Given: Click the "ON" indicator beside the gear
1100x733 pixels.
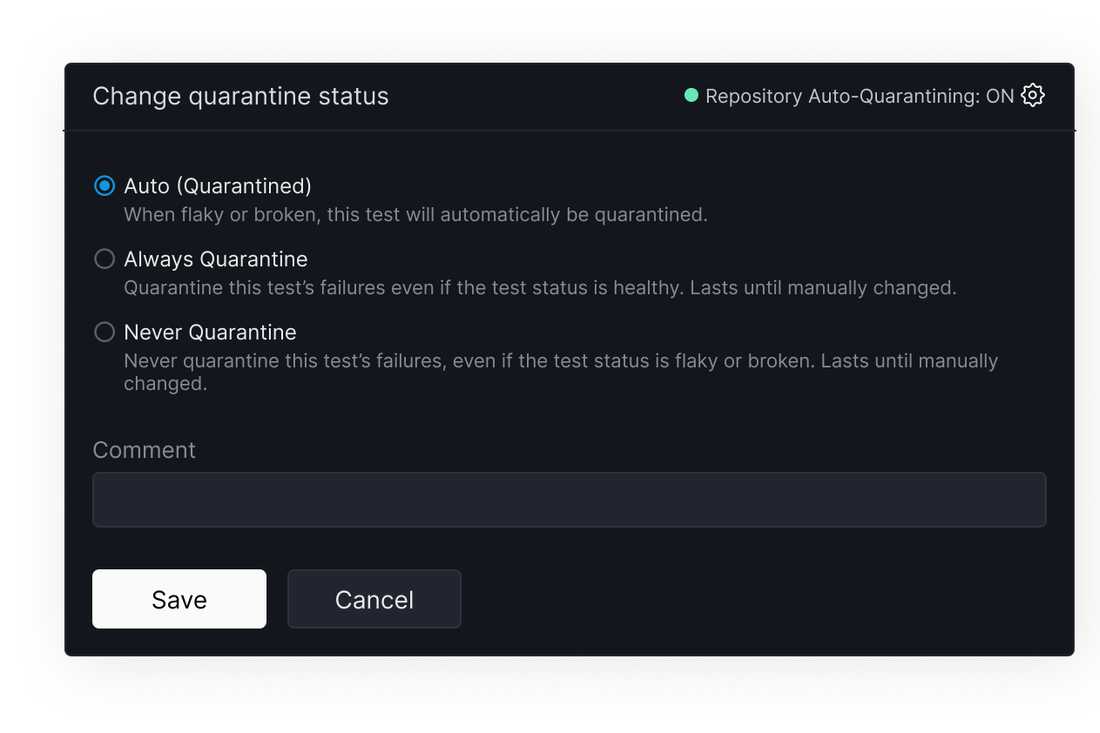Looking at the screenshot, I should click(1000, 96).
